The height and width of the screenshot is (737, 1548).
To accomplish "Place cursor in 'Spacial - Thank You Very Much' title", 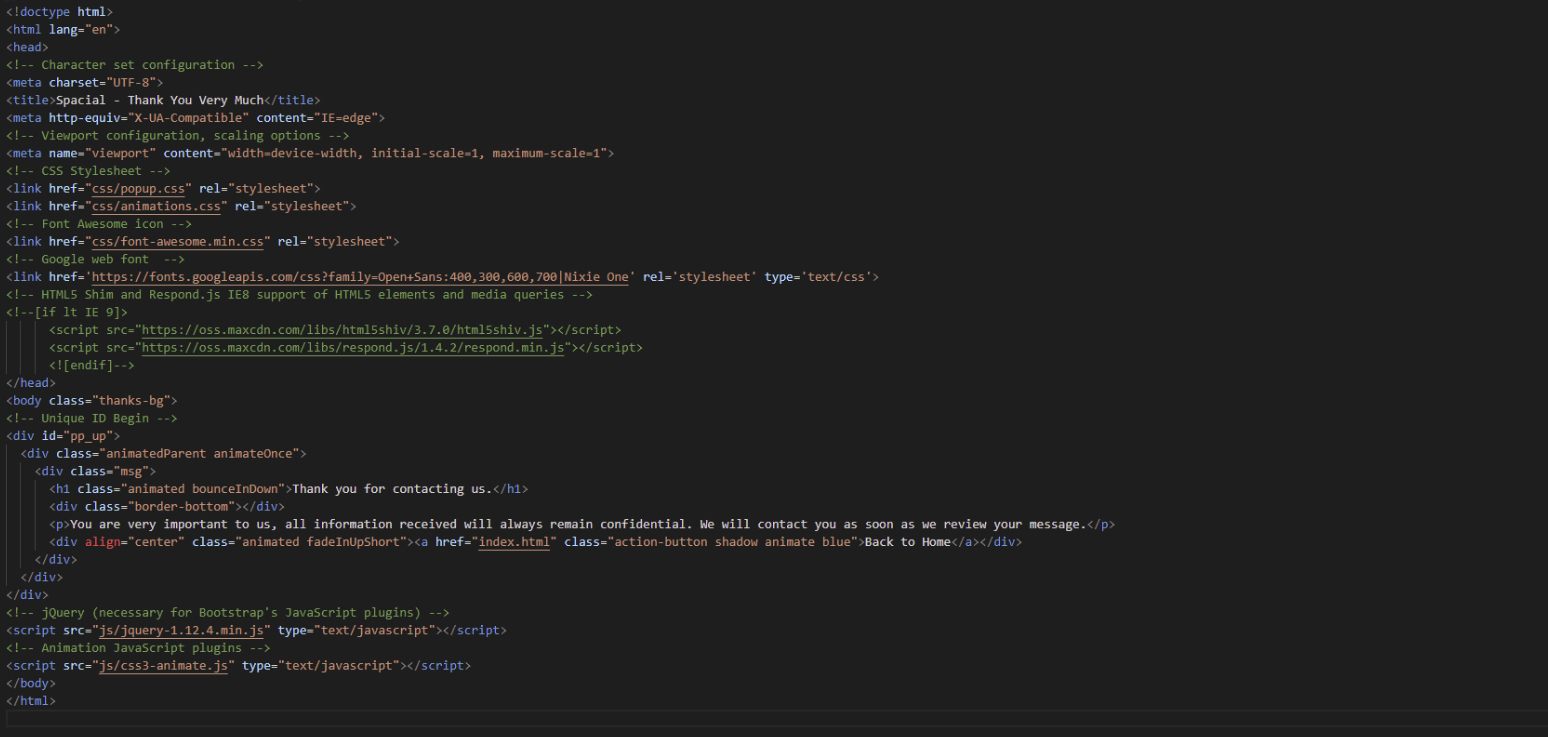I will point(160,100).
